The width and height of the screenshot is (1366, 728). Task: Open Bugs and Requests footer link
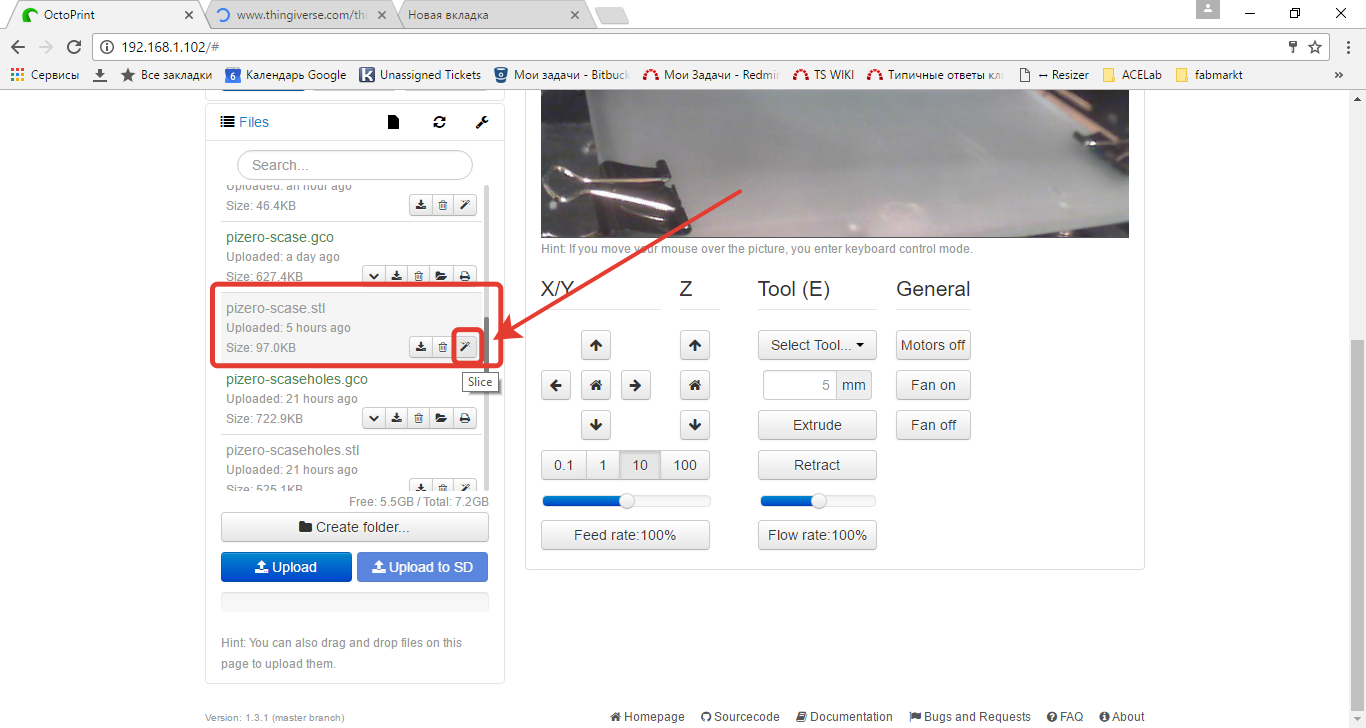[x=970, y=717]
